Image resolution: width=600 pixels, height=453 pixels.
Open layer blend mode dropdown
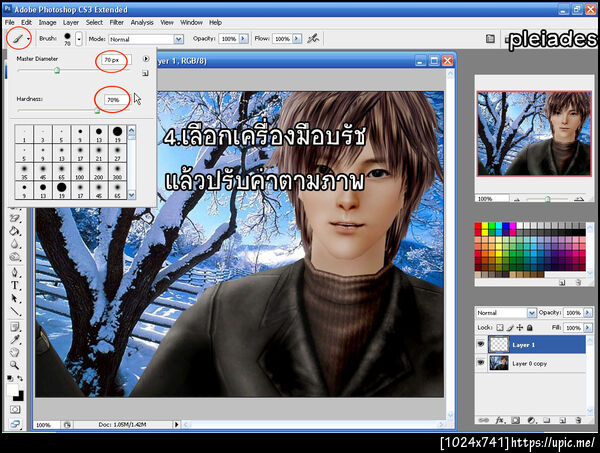(x=532, y=313)
